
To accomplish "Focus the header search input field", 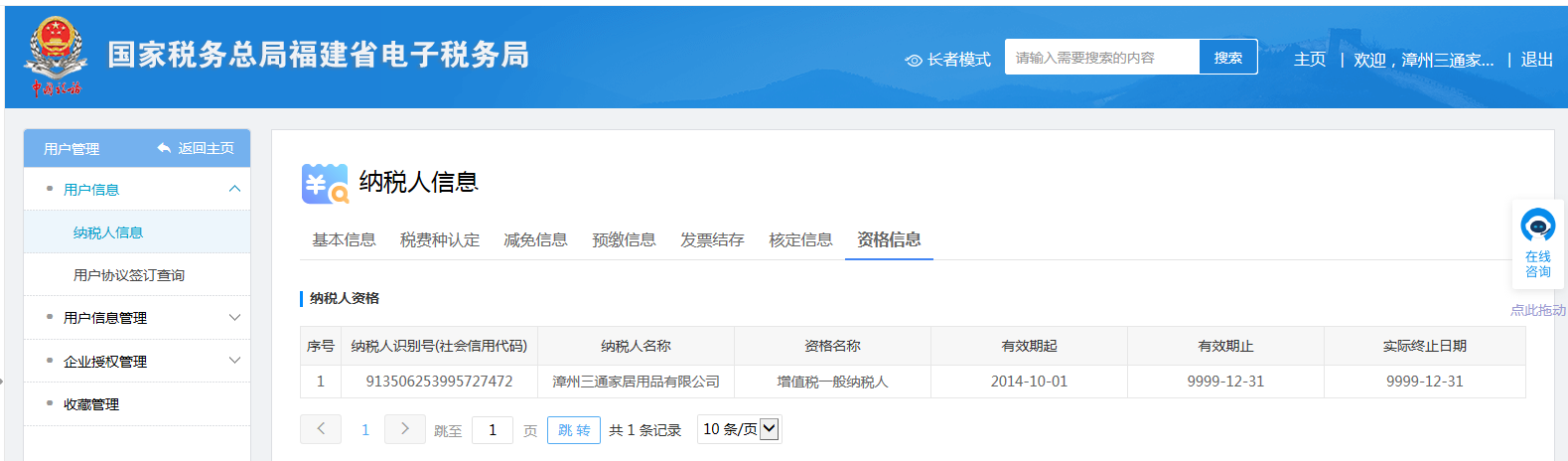I will click(x=1101, y=58).
